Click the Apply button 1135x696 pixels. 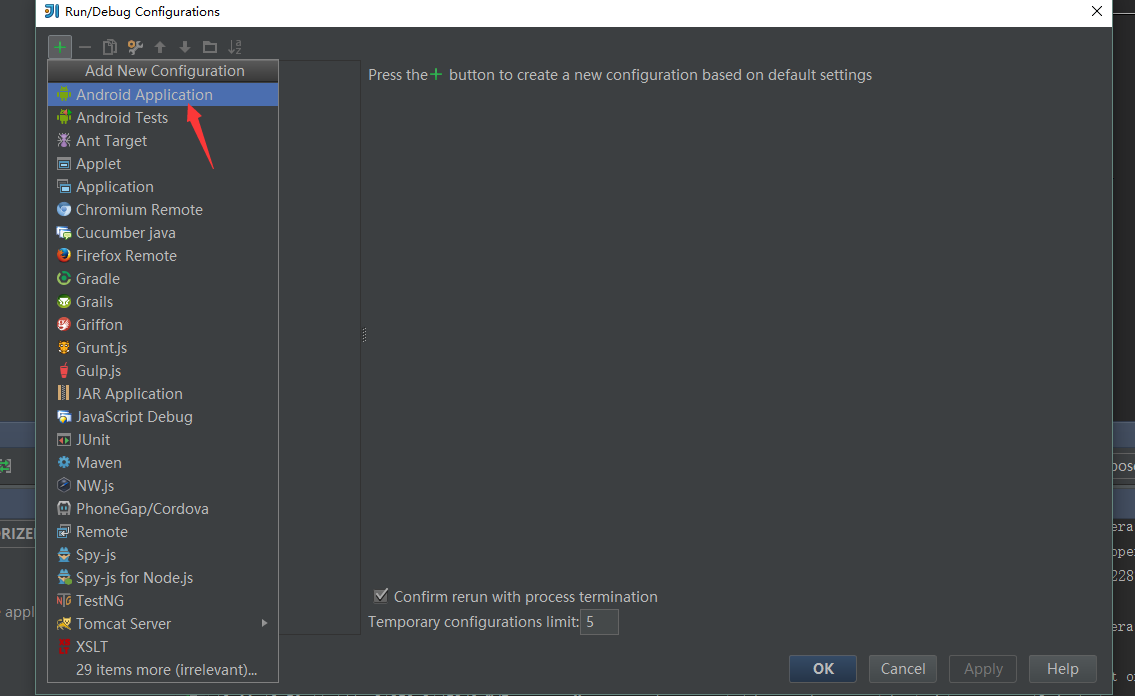[983, 669]
